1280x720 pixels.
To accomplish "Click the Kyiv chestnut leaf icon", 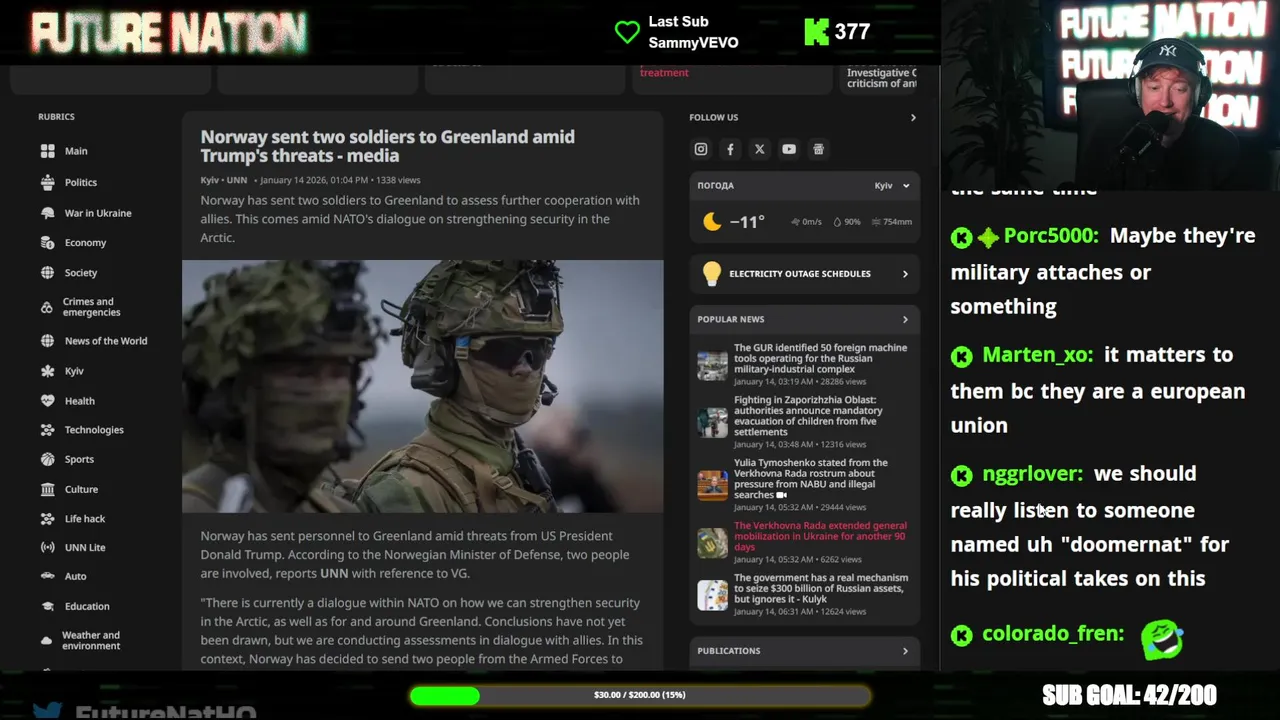I will (x=47, y=371).
